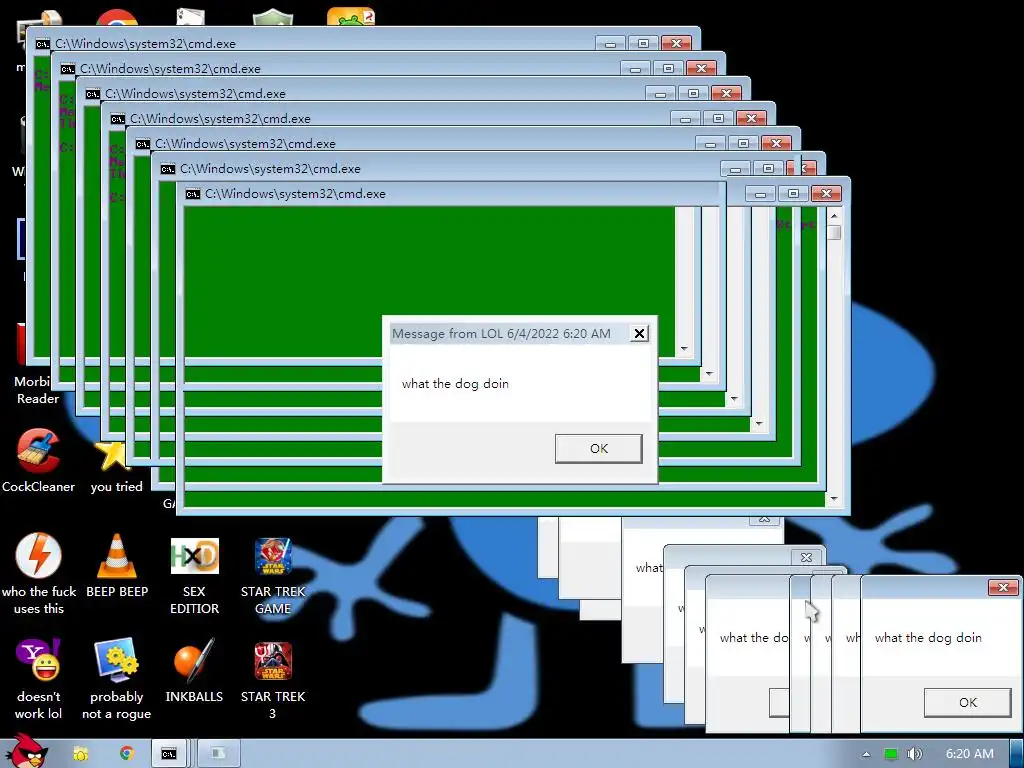The image size is (1024, 768).
Task: Click the Chrome desktop icon at top
Action: point(117,16)
